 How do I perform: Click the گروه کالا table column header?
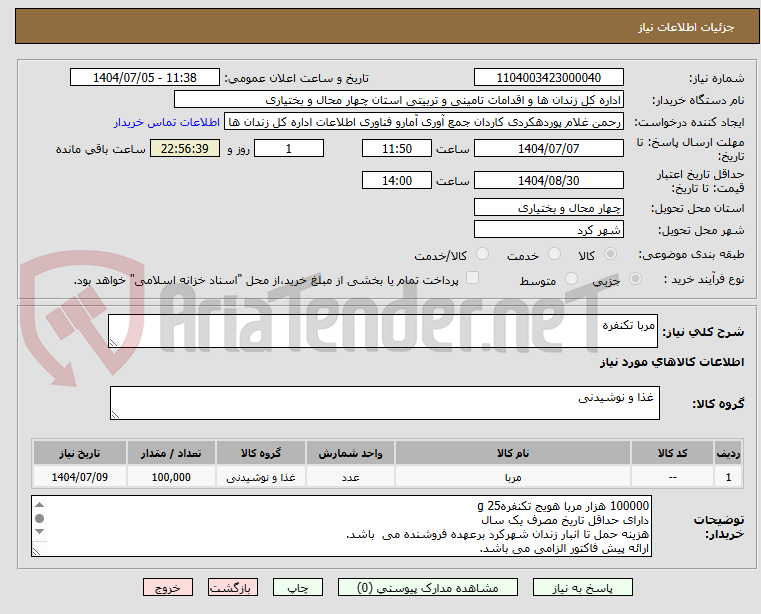point(261,453)
